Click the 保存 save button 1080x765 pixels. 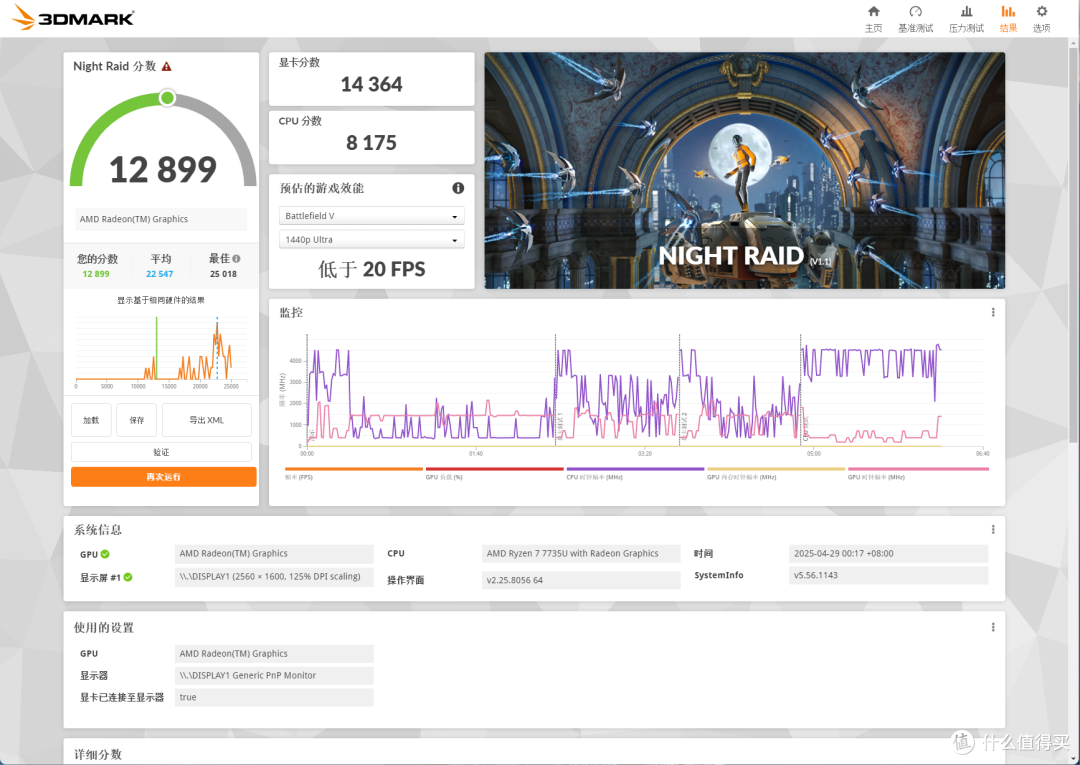(x=137, y=420)
